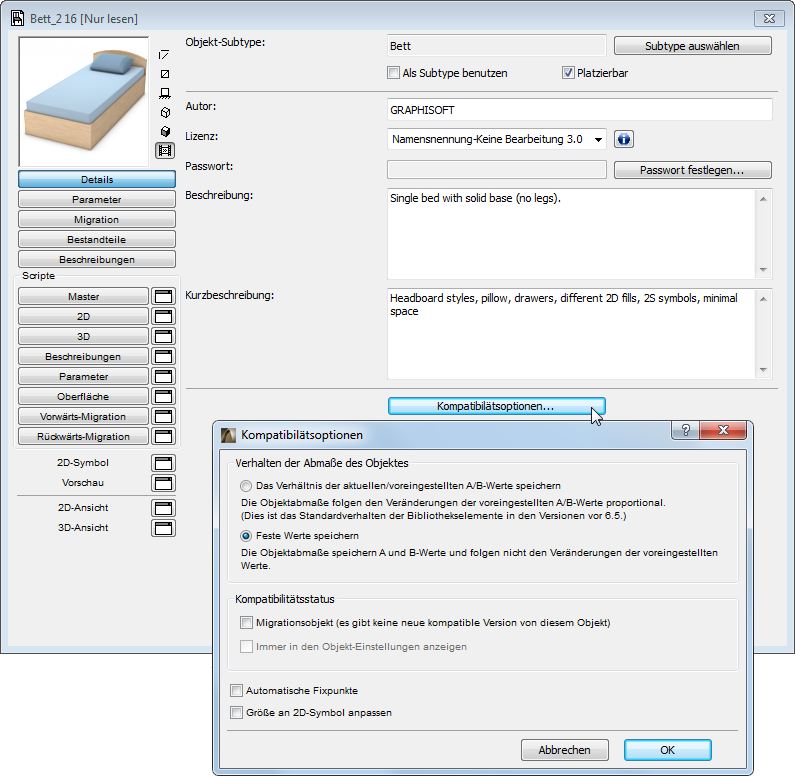Select the A/B-Werte Verhältnis speichern radio option
Viewport: 795px width, 776px height.
click(246, 486)
